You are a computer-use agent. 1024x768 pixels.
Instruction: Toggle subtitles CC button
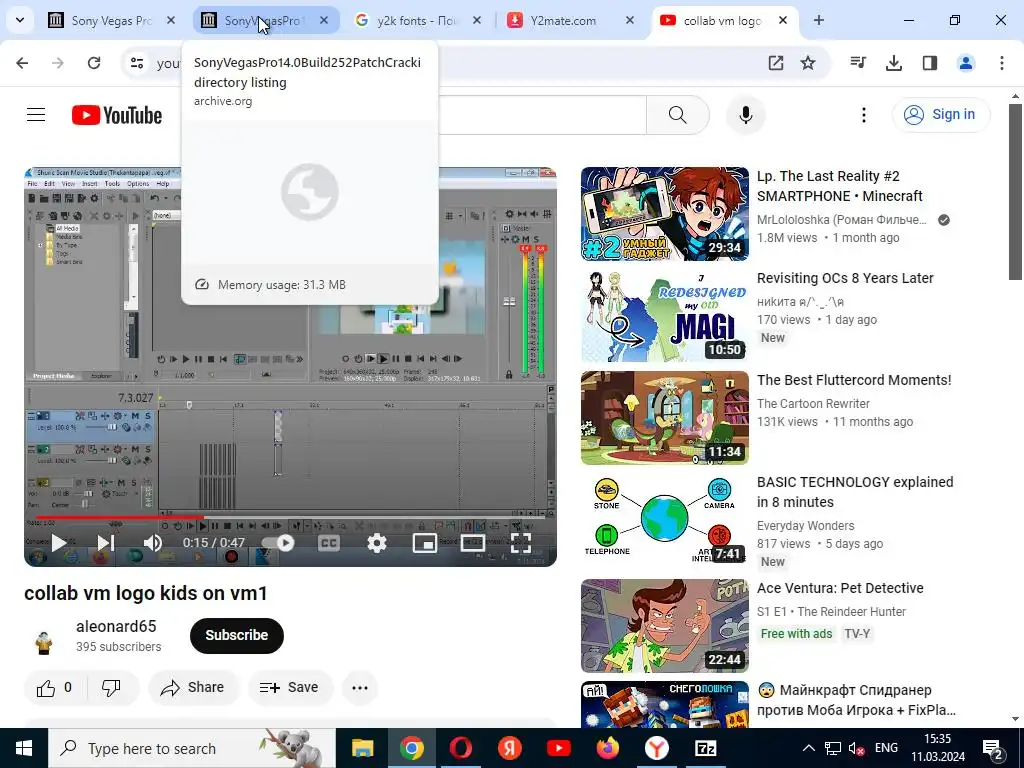tap(328, 543)
